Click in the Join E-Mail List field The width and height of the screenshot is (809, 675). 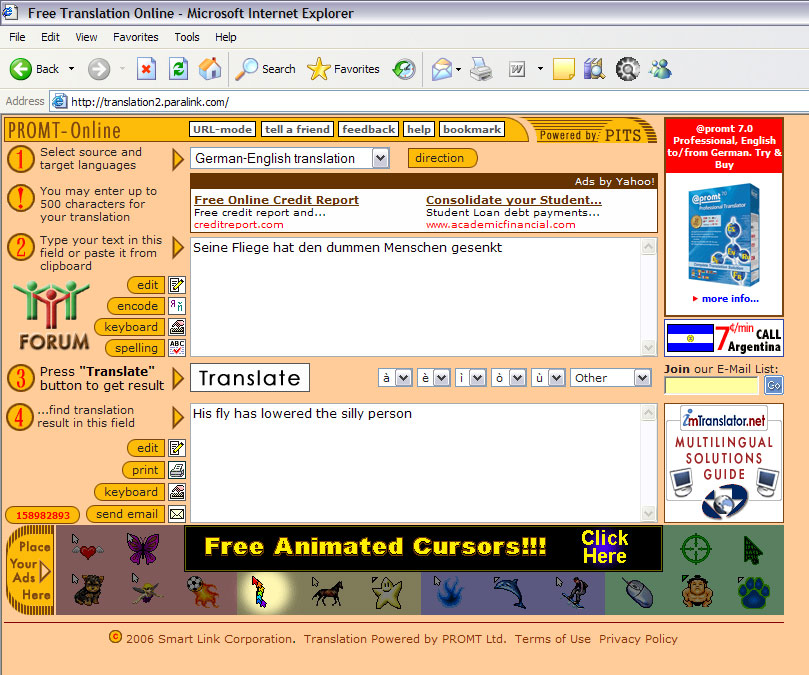coord(711,385)
